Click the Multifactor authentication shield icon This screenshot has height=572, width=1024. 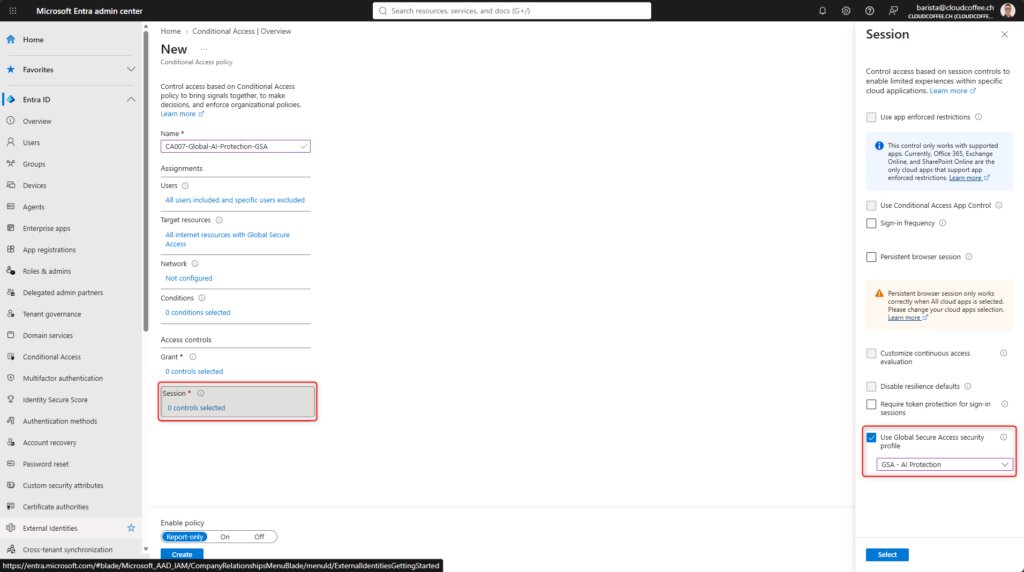[10, 378]
